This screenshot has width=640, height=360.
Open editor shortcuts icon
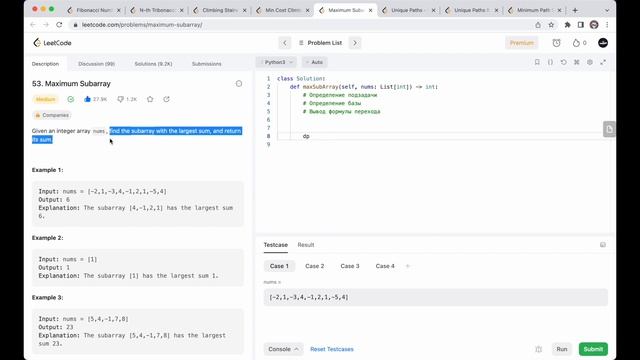pyautogui.click(x=576, y=62)
